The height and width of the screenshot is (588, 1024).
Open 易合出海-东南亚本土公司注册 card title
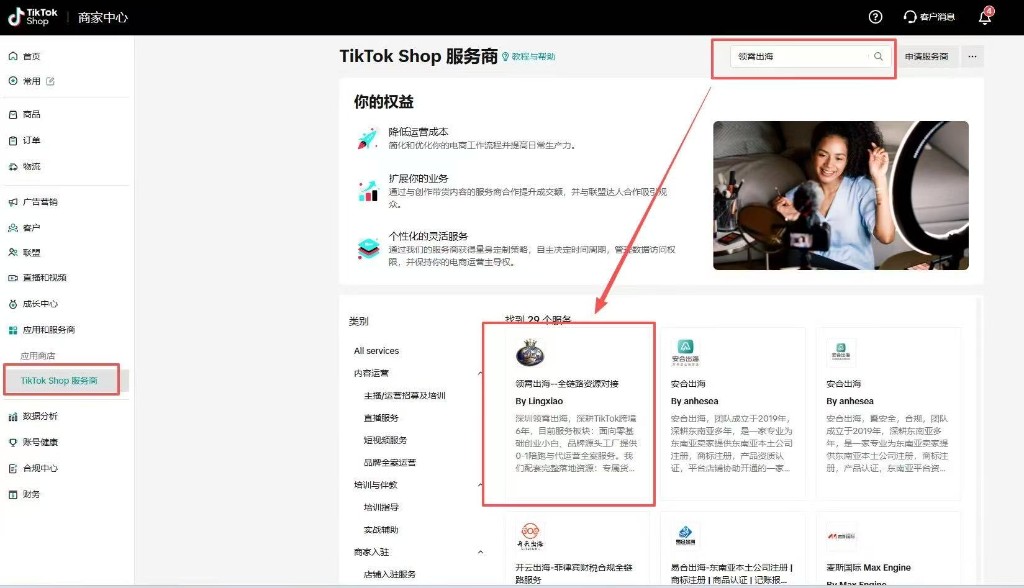point(731,573)
